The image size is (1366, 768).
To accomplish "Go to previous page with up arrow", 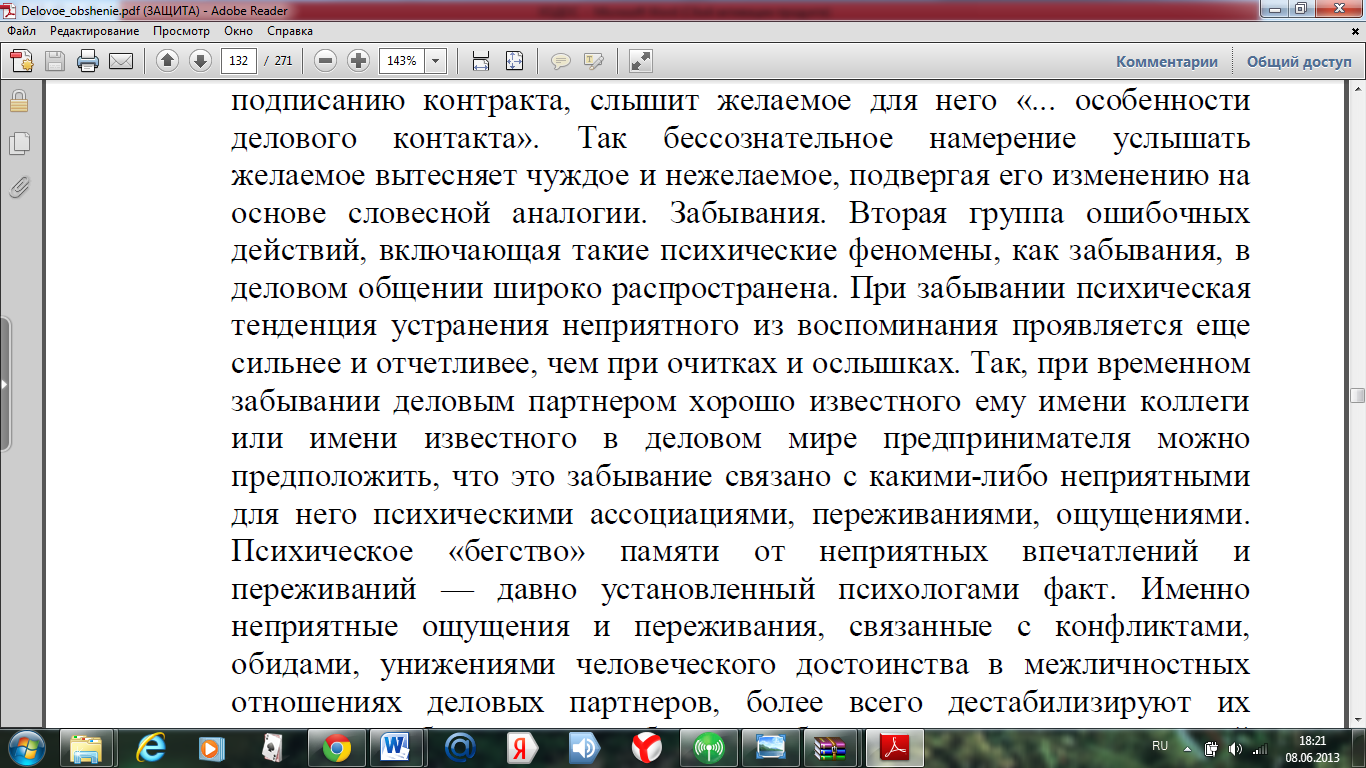I will (168, 61).
